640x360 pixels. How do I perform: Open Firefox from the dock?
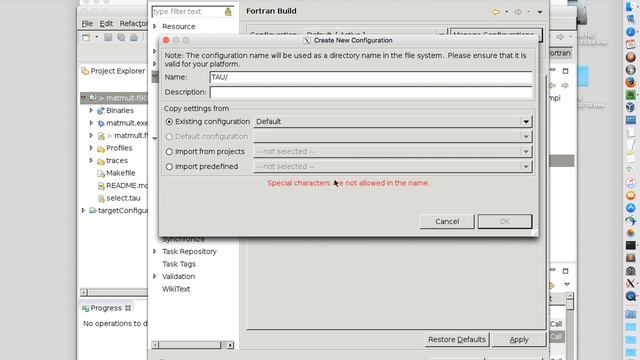[631, 82]
